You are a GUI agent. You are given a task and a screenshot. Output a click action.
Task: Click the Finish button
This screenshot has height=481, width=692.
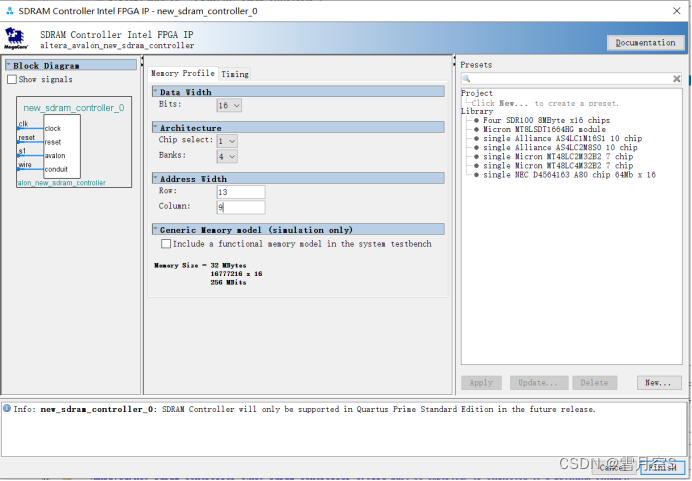pos(662,467)
